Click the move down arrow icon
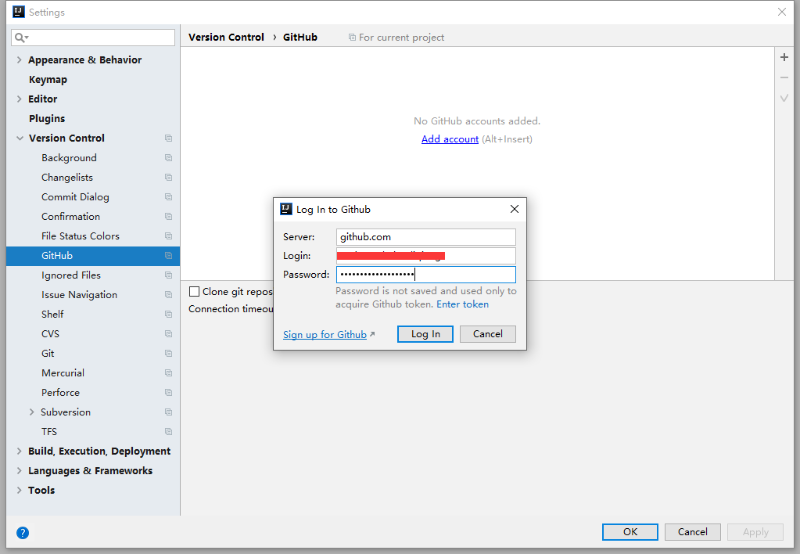Viewport: 800px width, 554px height. pos(784,98)
